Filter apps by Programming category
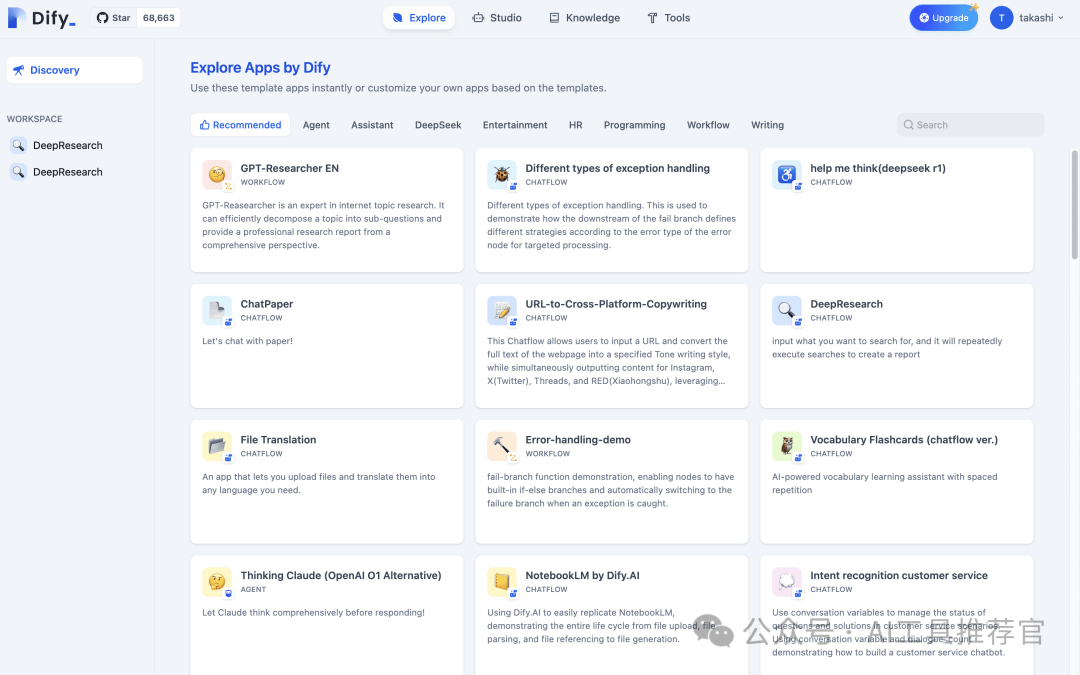 634,125
